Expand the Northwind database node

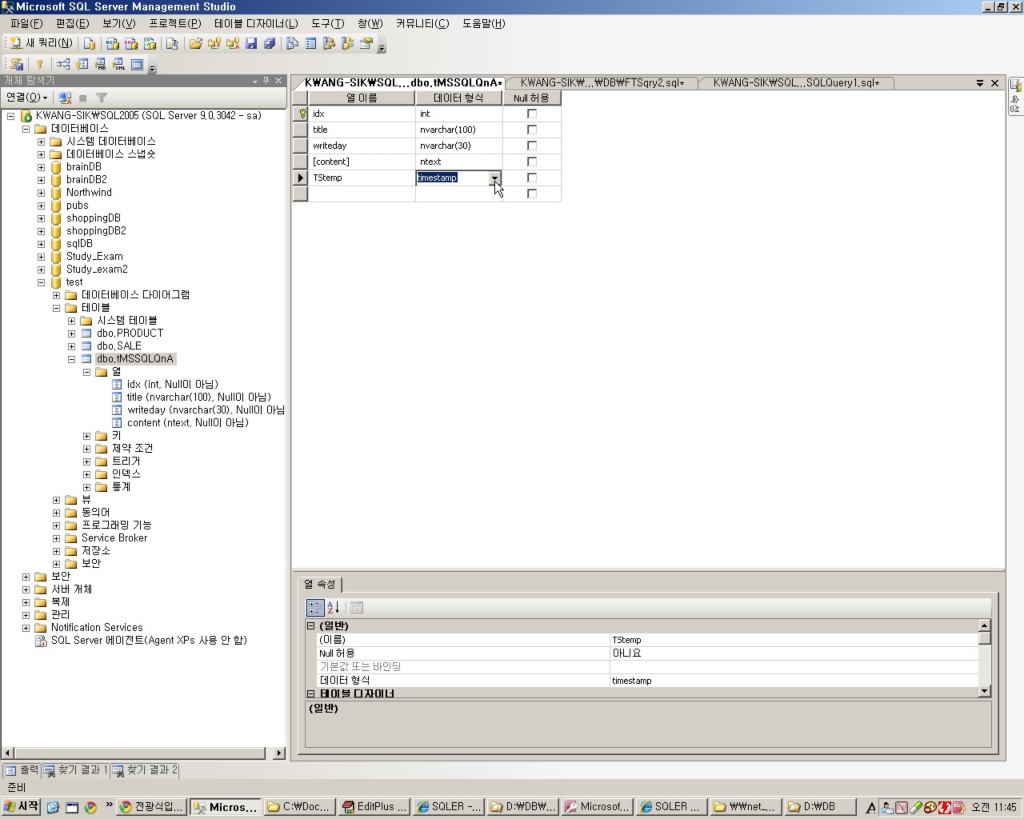(41, 193)
